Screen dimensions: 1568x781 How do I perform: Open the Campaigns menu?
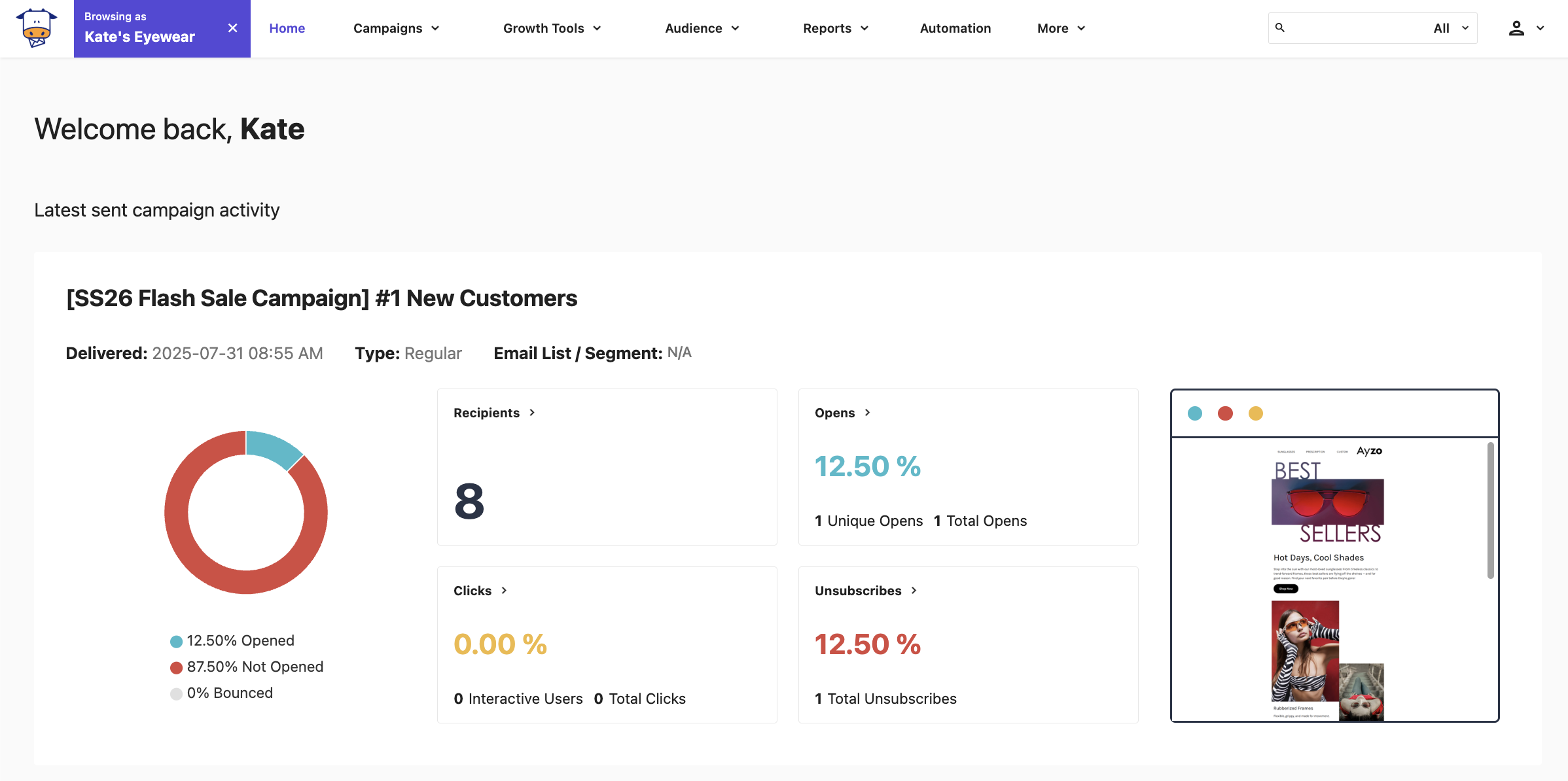(x=396, y=28)
